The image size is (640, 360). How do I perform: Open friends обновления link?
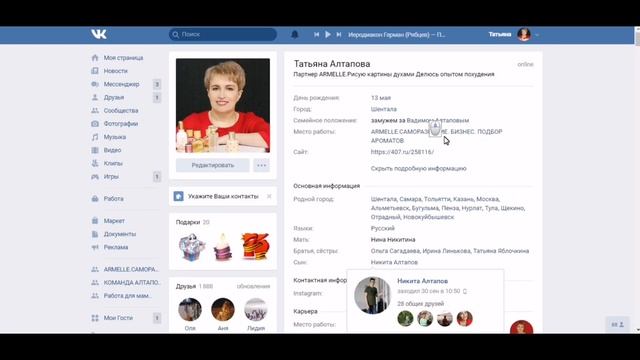point(253,286)
